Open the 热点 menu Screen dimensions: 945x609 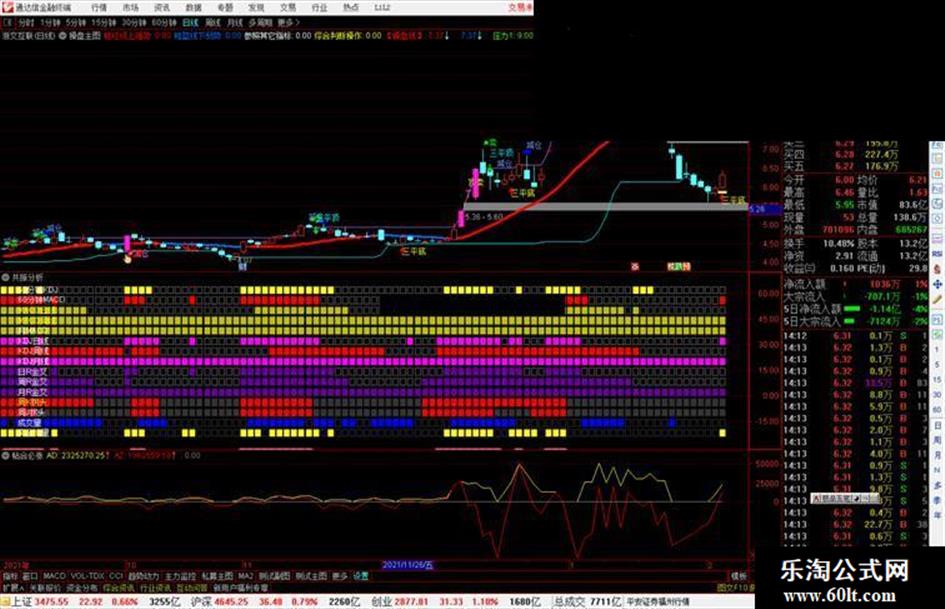[350, 8]
